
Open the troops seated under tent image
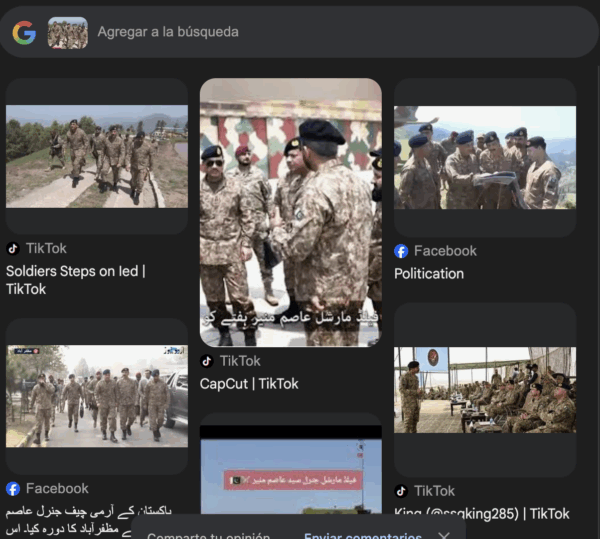(x=485, y=390)
